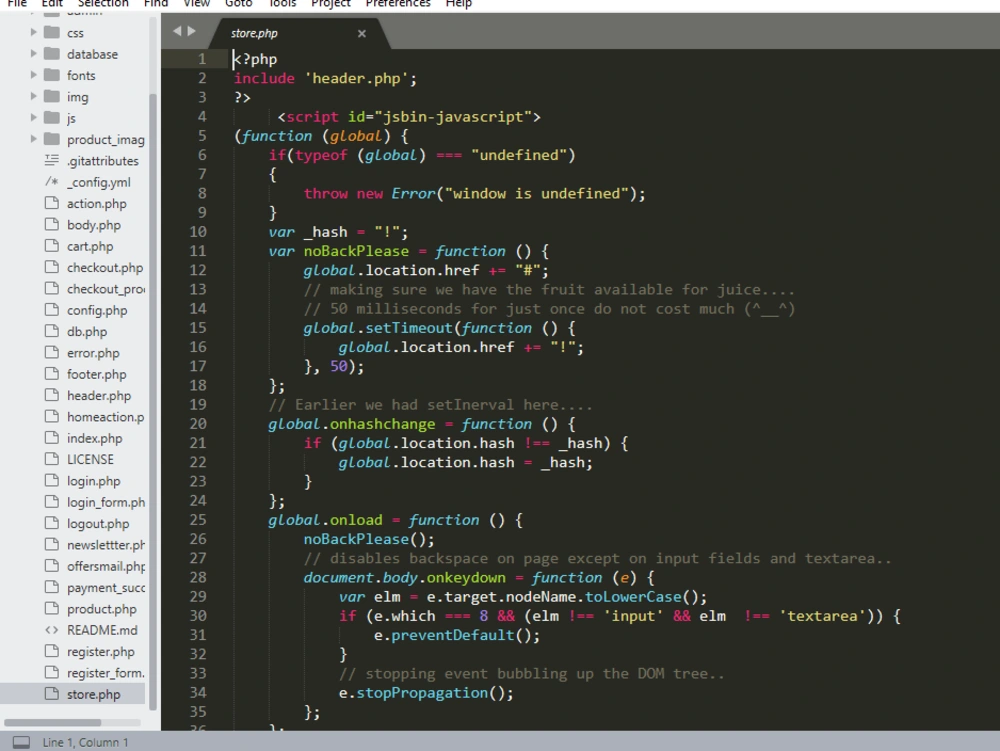Place cursor on the include 'header.php' line
This screenshot has height=751, width=1000.
[x=325, y=78]
